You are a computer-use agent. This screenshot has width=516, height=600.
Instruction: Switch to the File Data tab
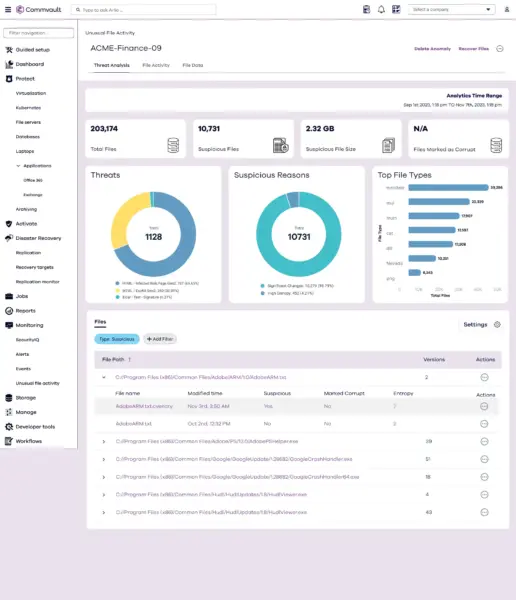[x=193, y=65]
